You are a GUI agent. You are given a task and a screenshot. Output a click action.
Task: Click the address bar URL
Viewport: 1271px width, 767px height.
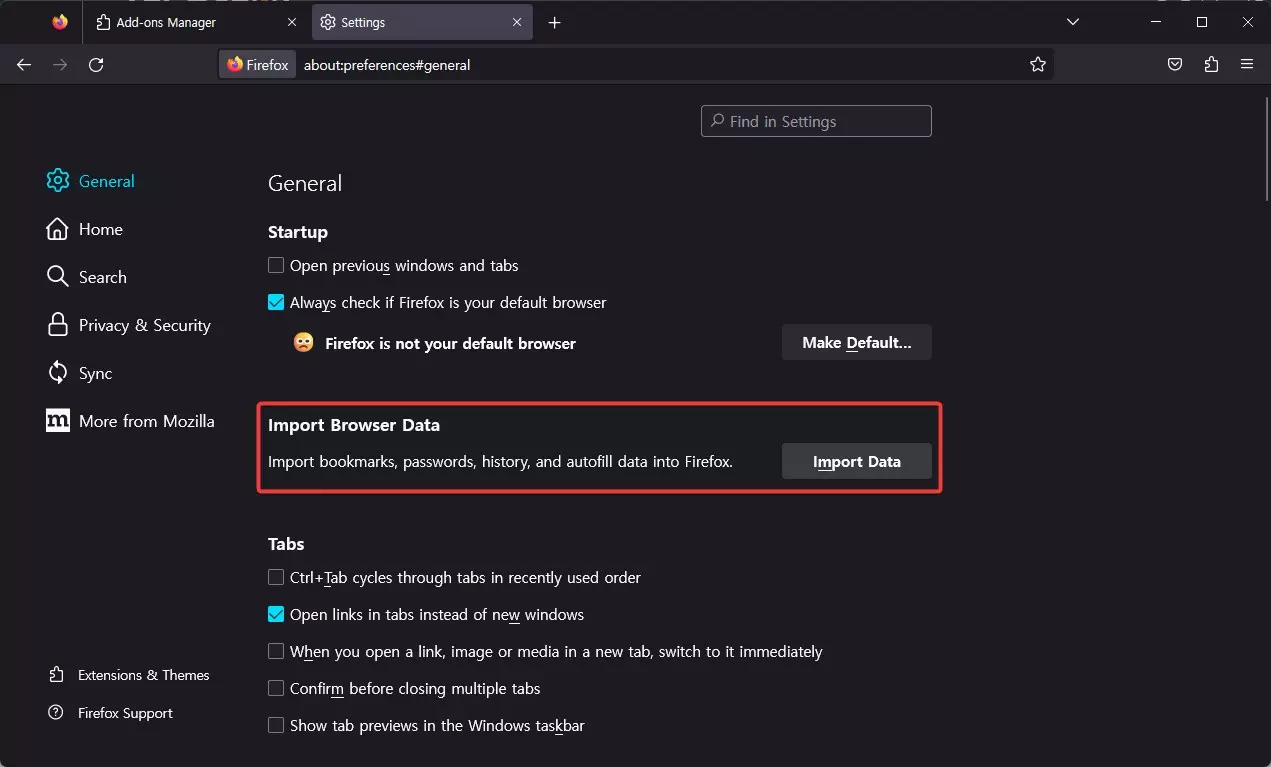[x=387, y=65]
